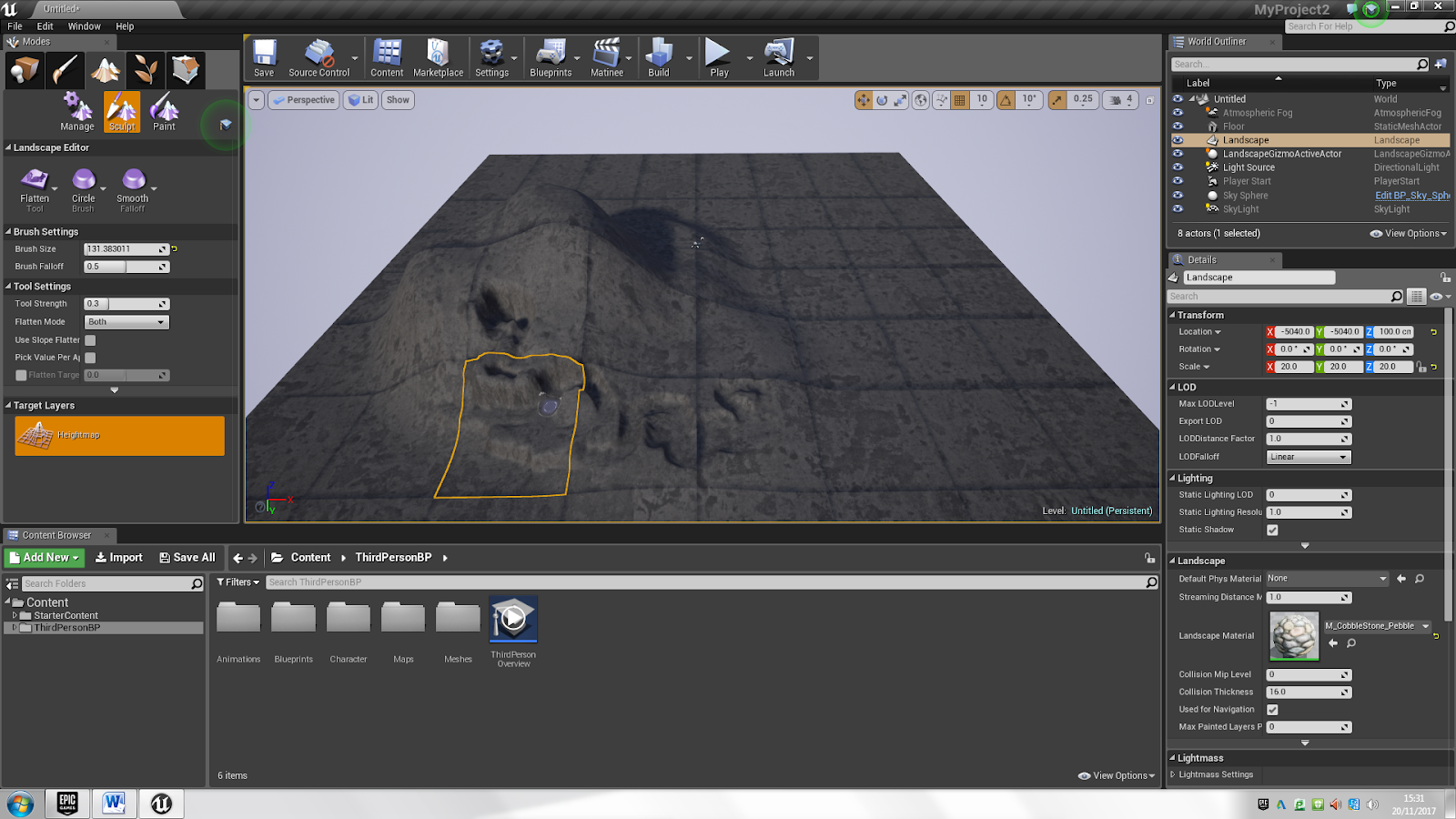Toggle scale snapping in viewport

[1057, 100]
